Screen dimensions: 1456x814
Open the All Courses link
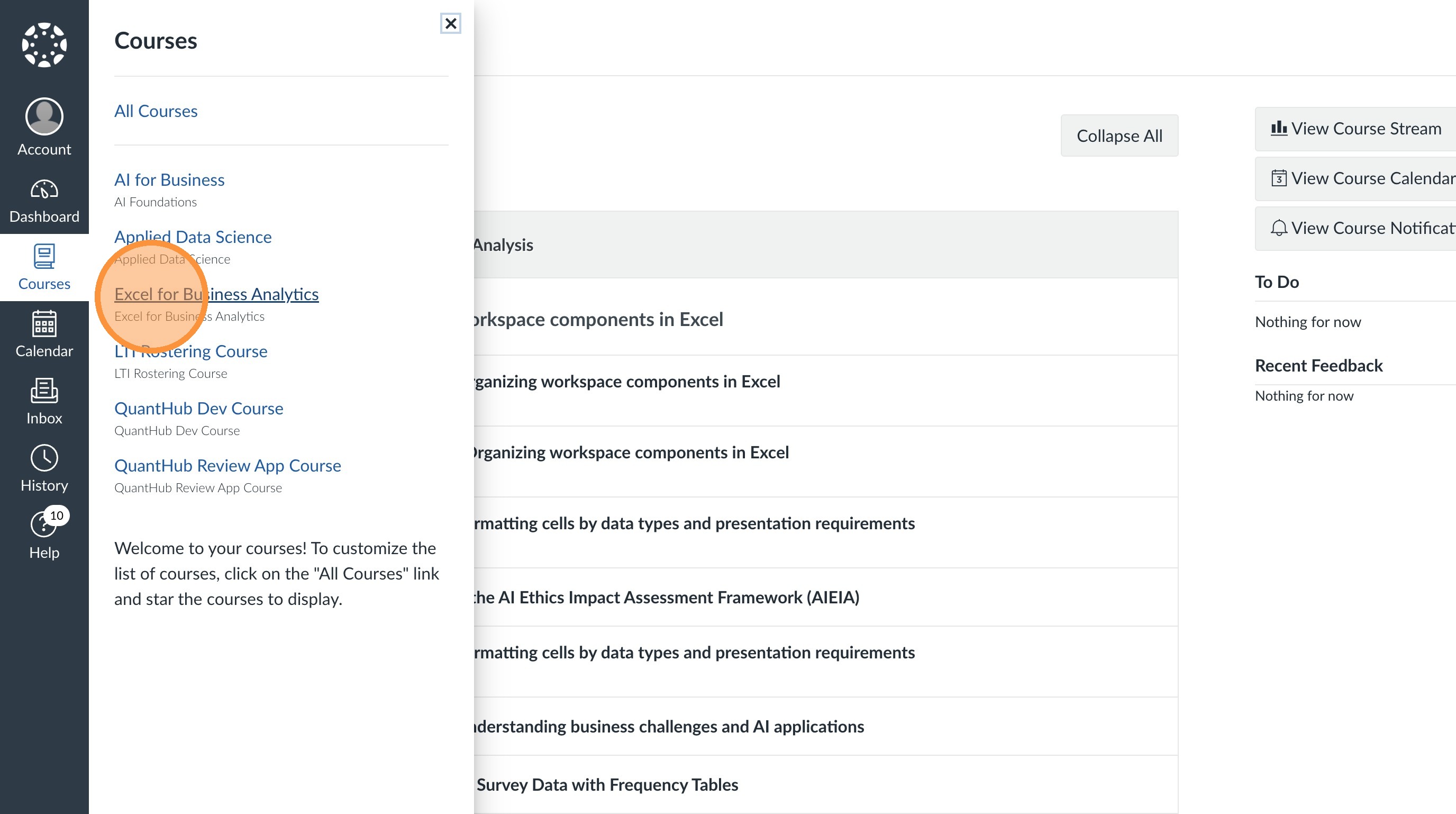coord(156,111)
